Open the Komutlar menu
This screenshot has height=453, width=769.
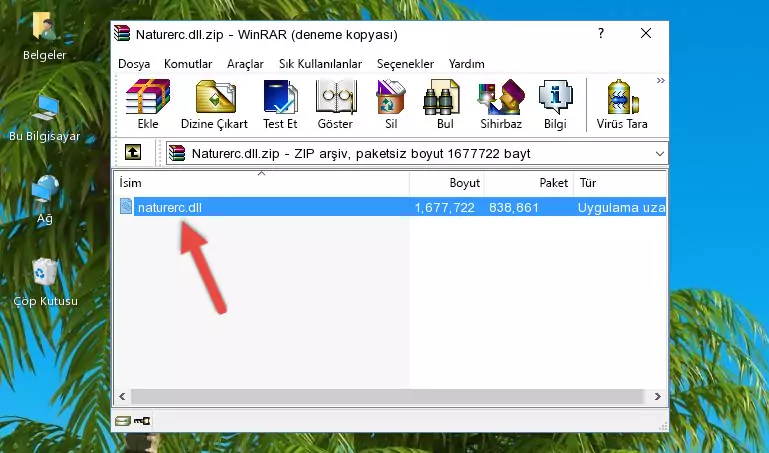(188, 64)
